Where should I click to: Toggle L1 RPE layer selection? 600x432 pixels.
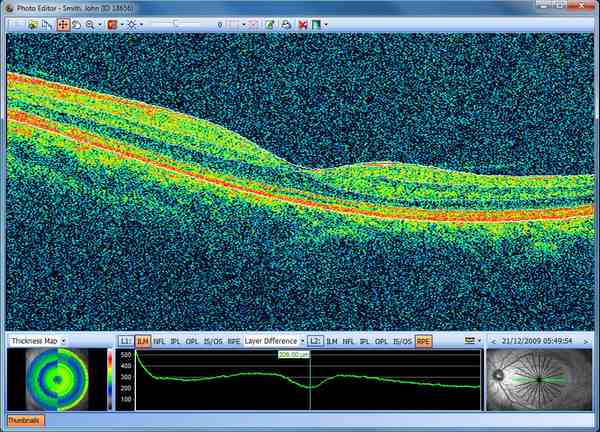click(233, 341)
